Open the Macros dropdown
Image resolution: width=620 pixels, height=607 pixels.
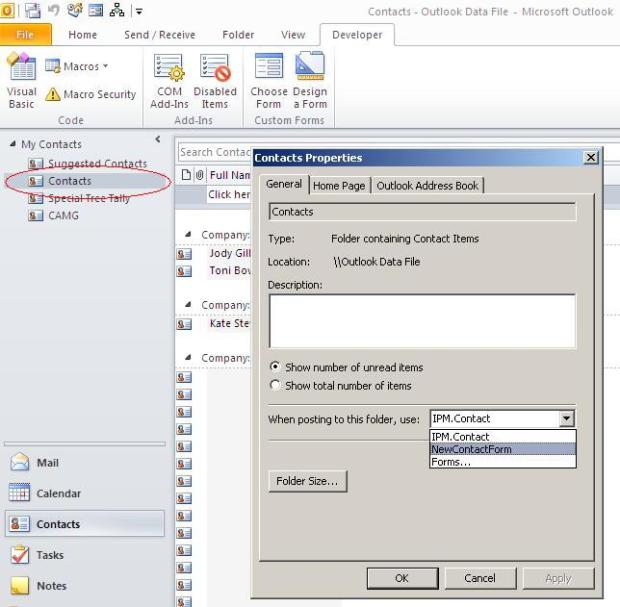(x=76, y=66)
